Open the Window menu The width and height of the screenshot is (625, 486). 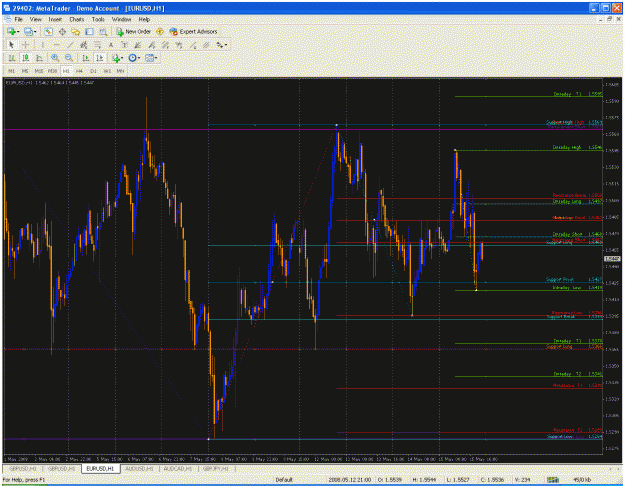pos(121,19)
